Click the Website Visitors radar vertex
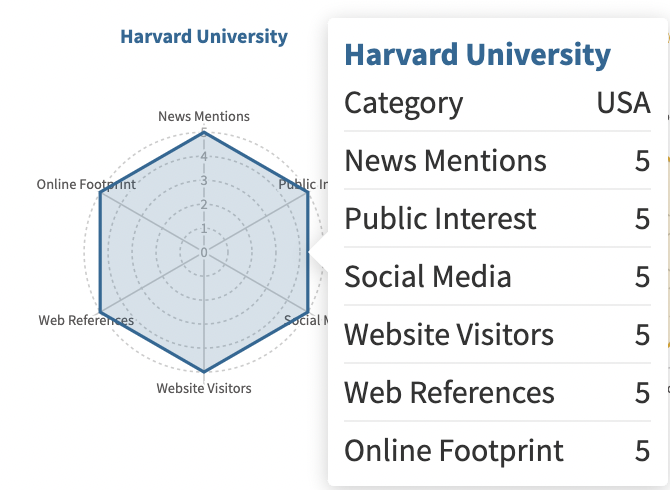Viewport: 670px width, 490px height. 204,371
